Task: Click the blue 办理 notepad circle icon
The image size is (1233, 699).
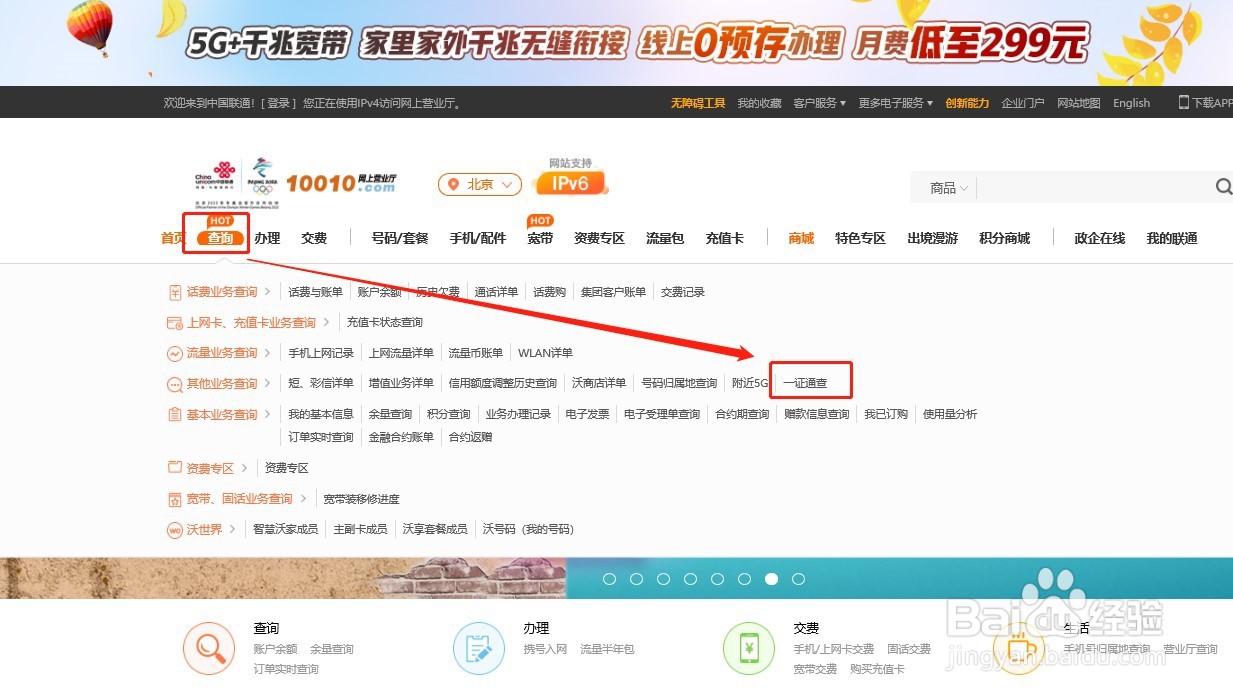Action: point(479,648)
